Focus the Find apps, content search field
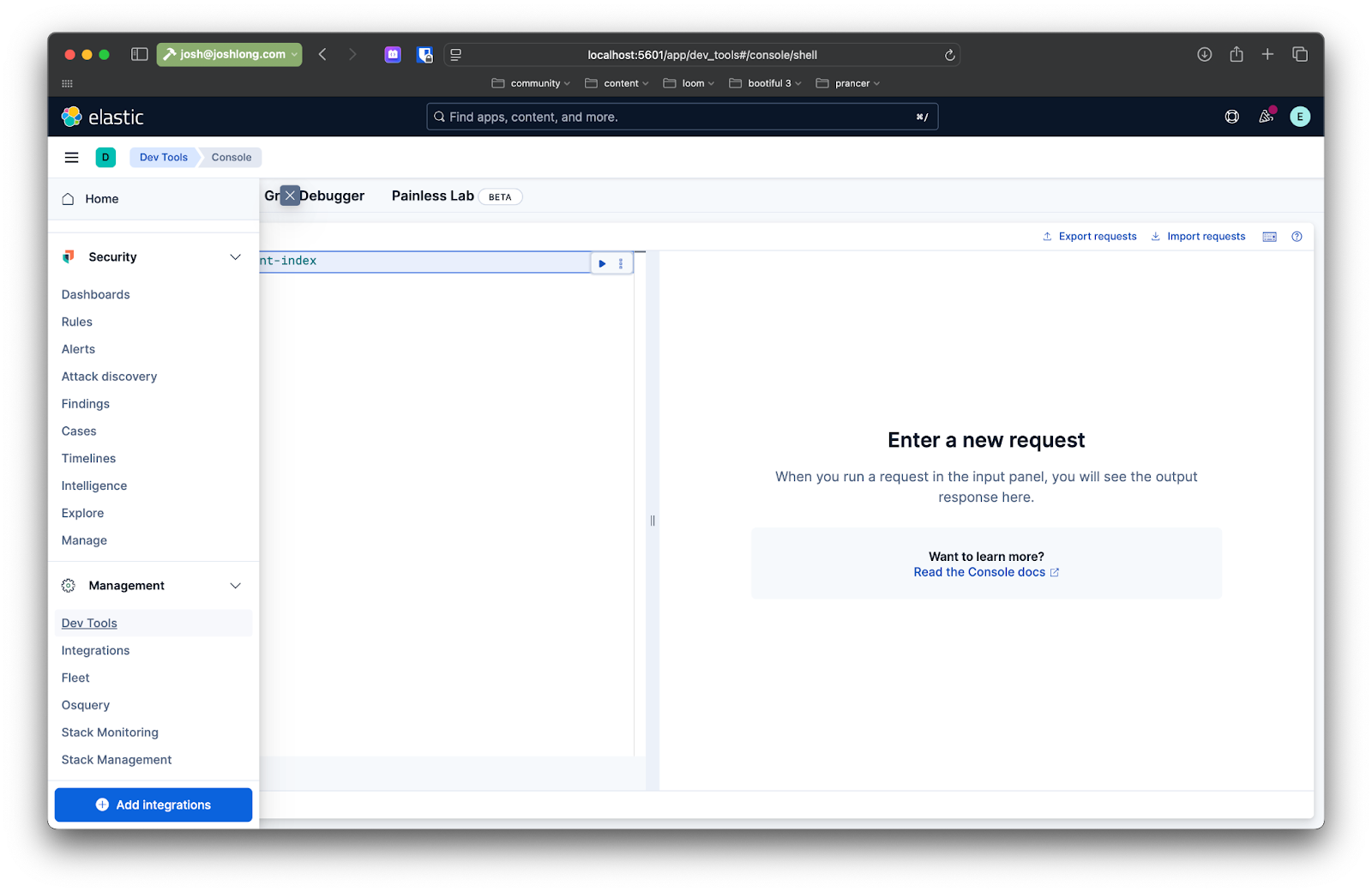 [x=682, y=117]
